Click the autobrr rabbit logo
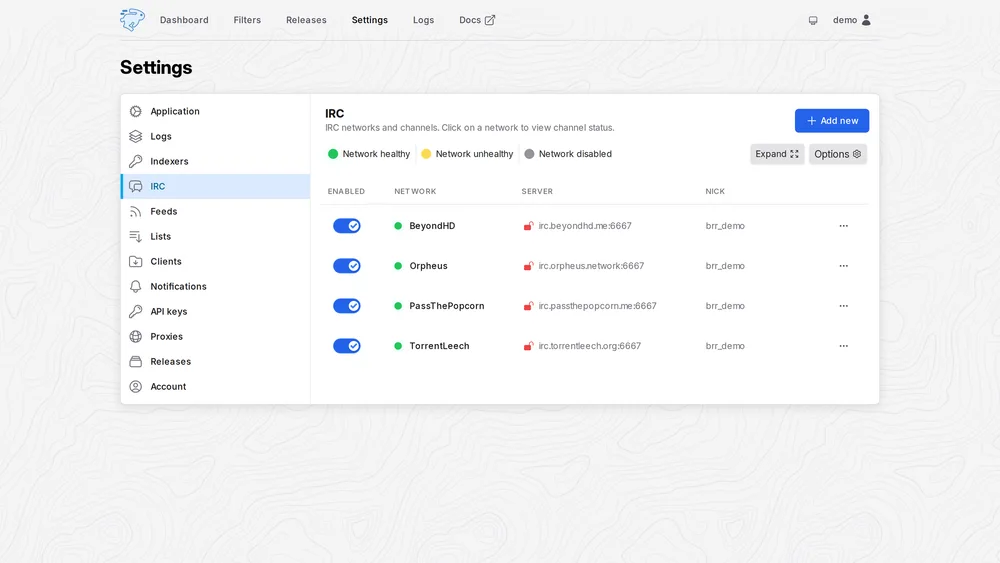 (132, 20)
